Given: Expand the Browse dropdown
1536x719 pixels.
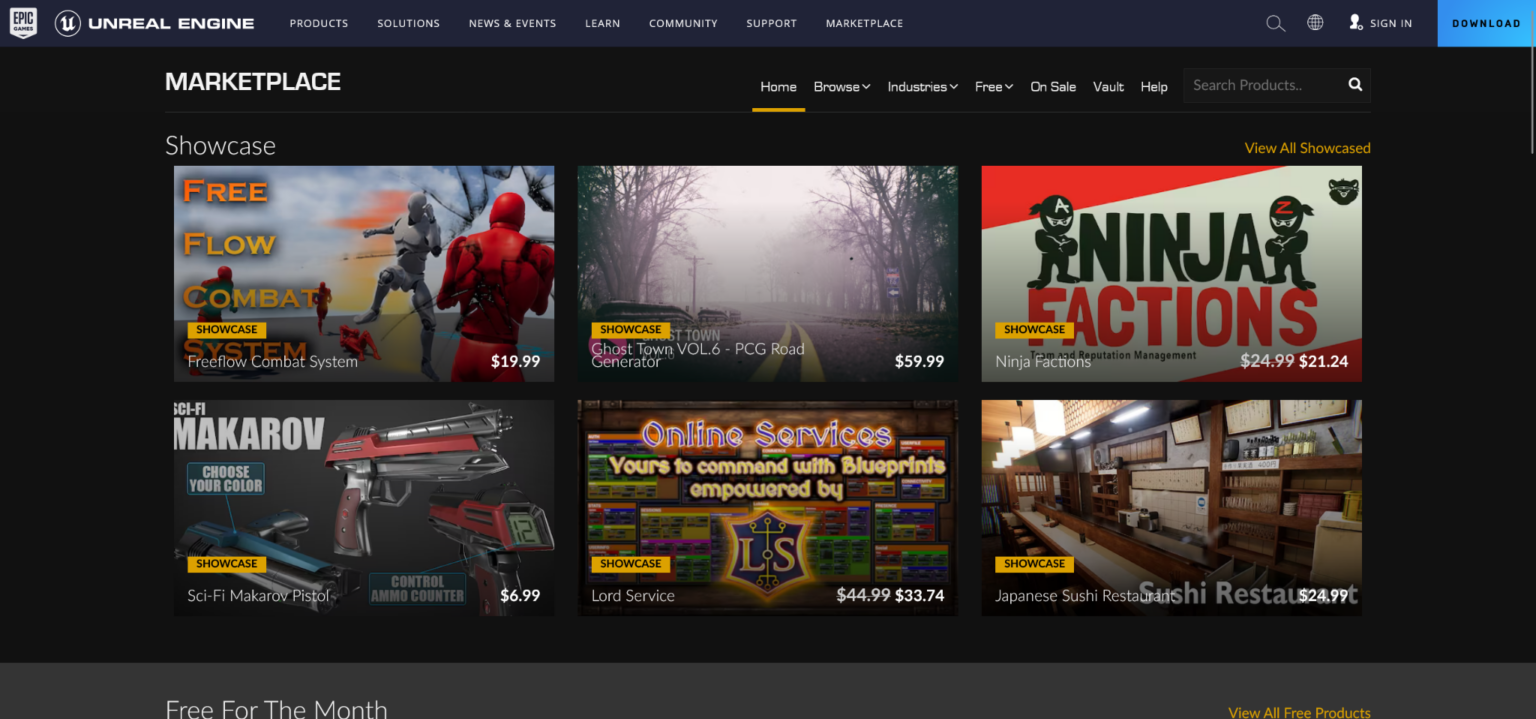Looking at the screenshot, I should click(x=841, y=87).
